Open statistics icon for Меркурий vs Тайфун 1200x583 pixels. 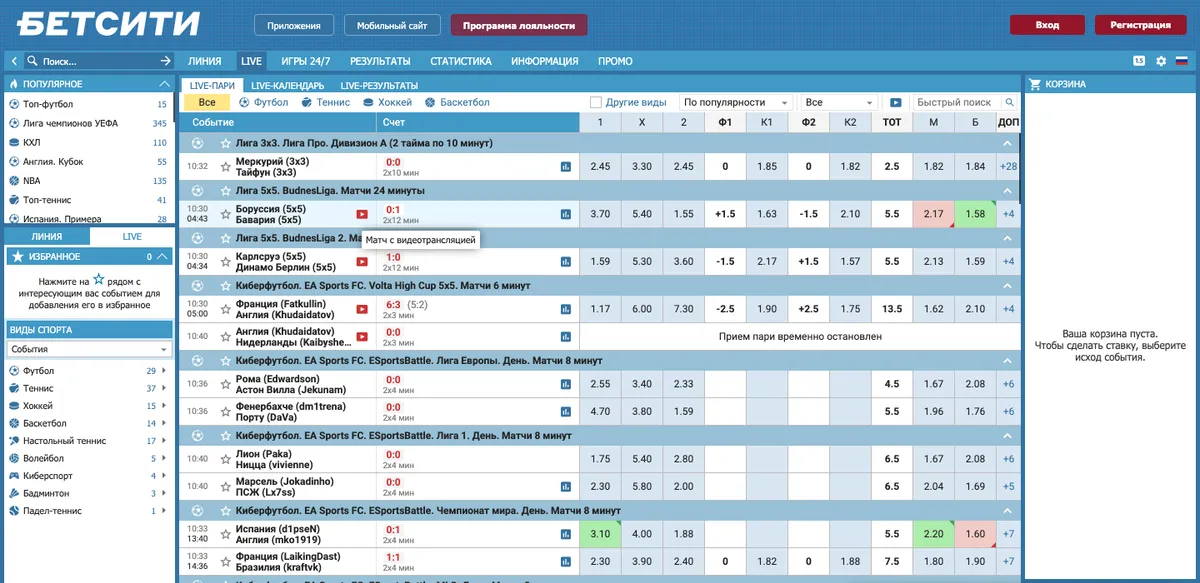(566, 166)
